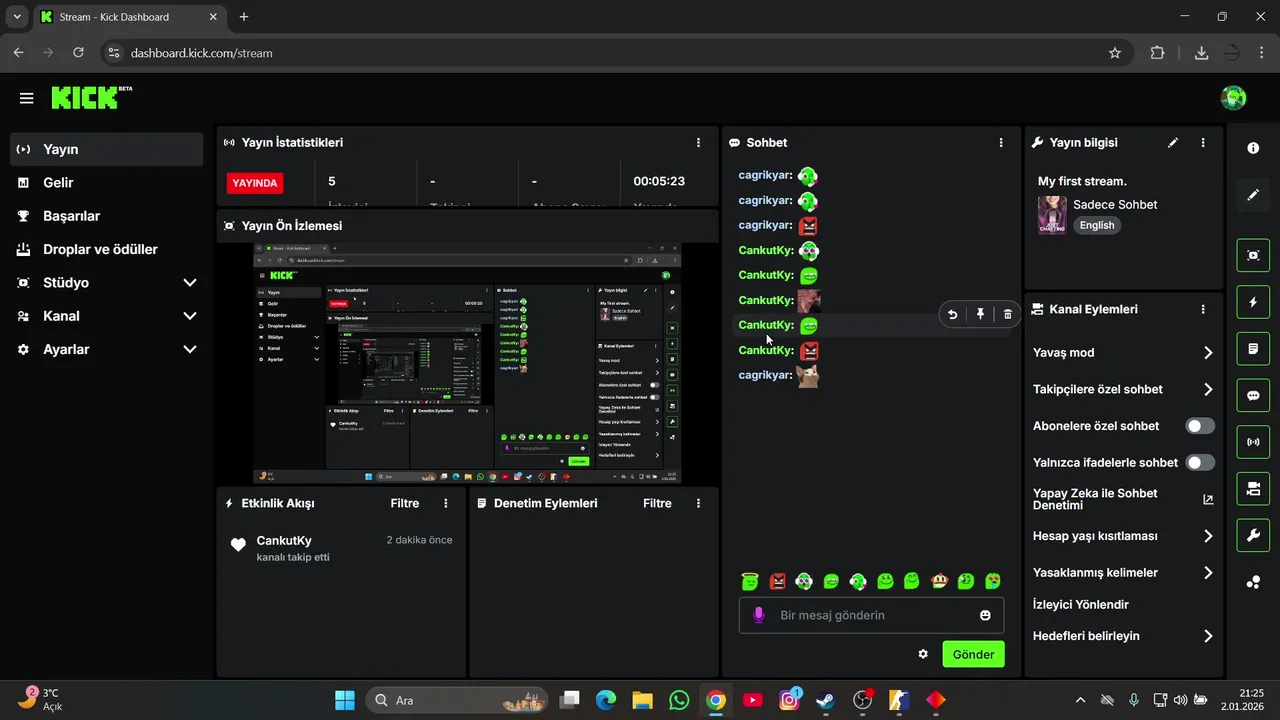
Task: Select Yayın in the sidebar
Action: coord(107,149)
